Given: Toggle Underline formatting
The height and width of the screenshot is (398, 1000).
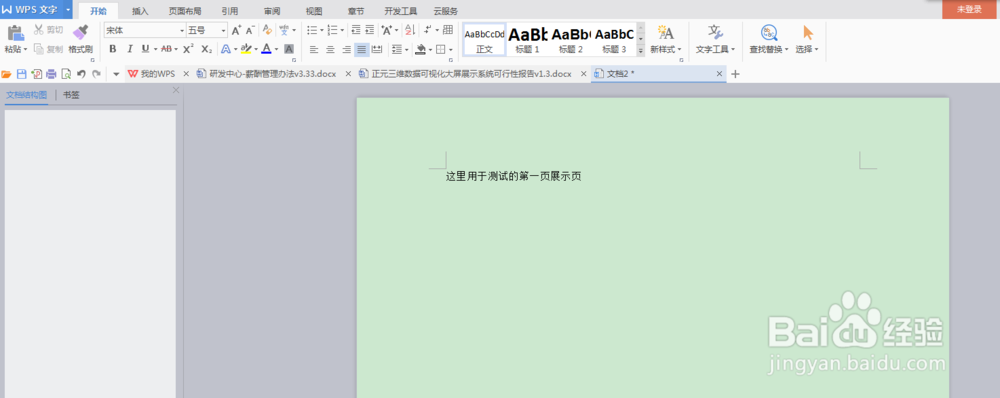Looking at the screenshot, I should (x=145, y=49).
